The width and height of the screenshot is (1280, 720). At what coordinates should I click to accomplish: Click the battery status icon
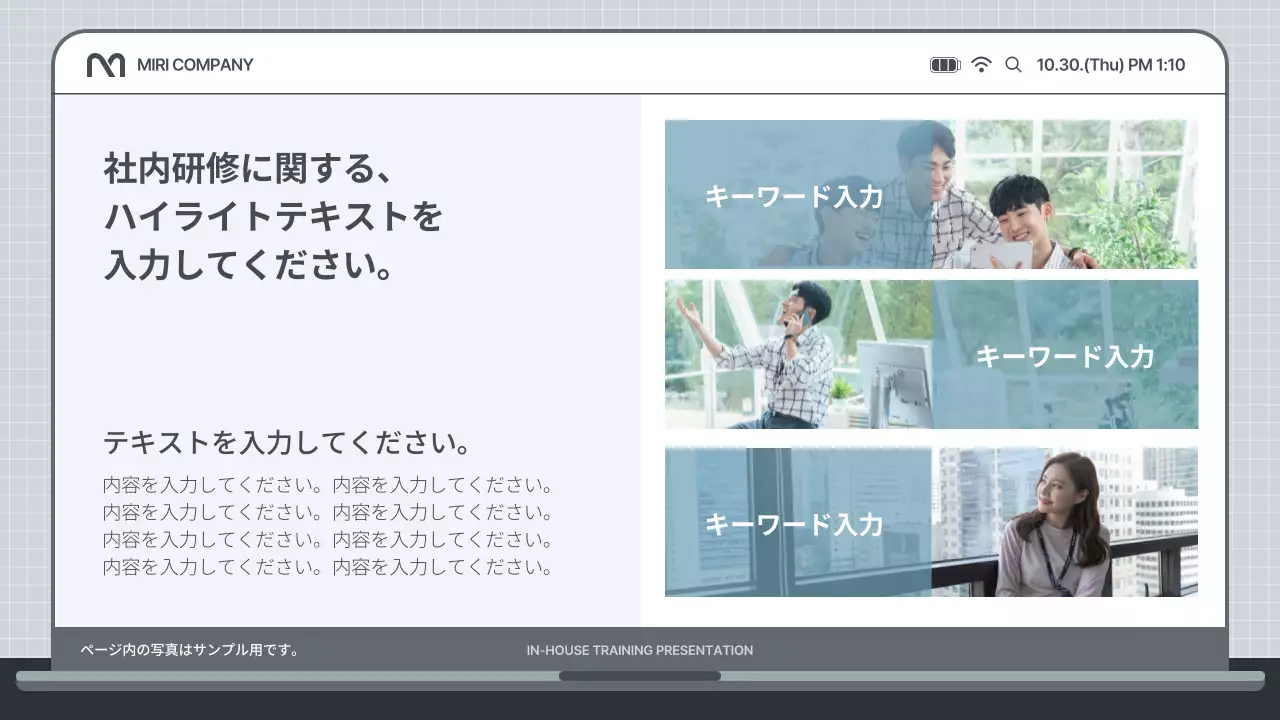(x=944, y=63)
